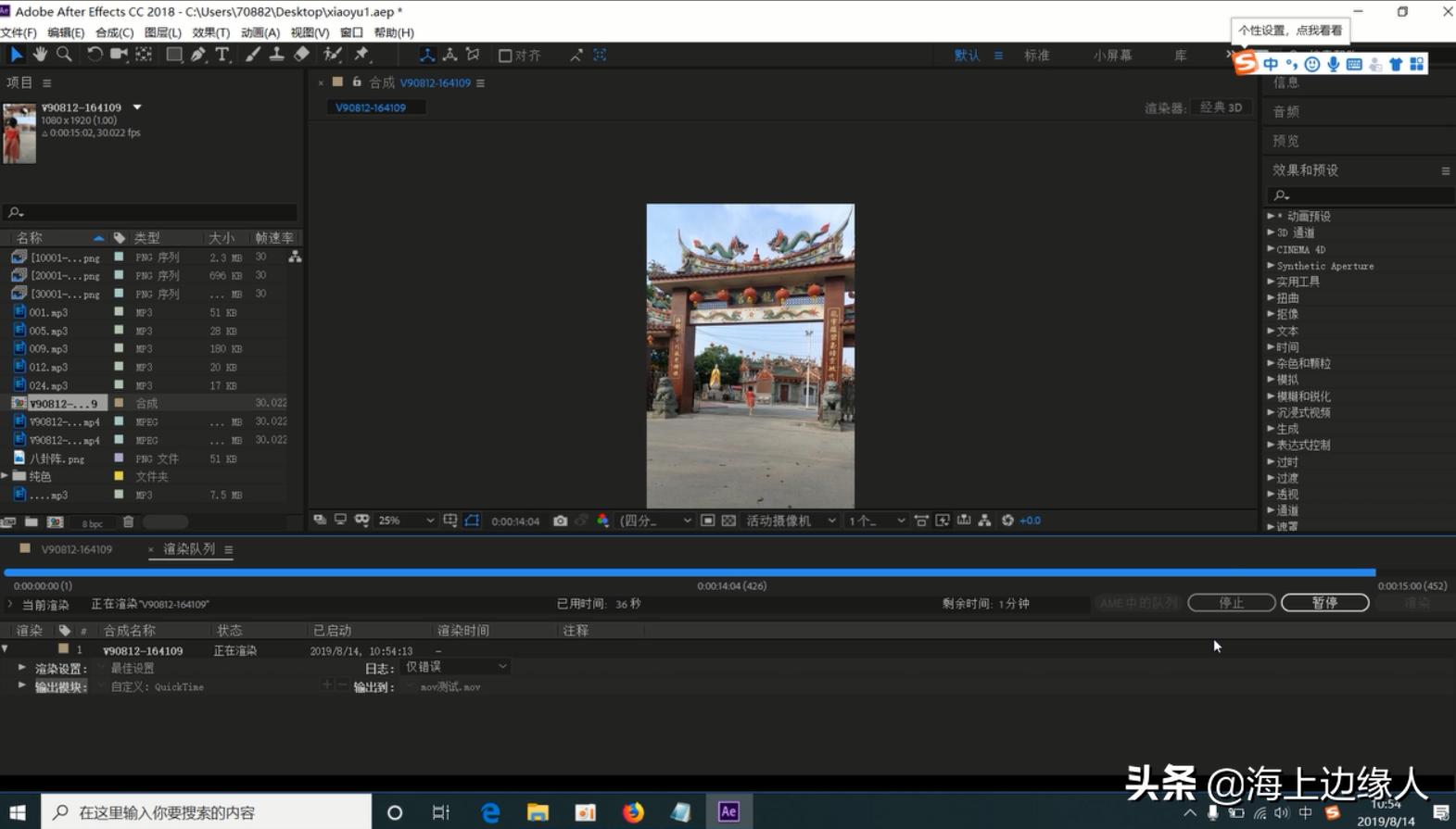1456x829 pixels.
Task: Click the V90812-164109 project thumbnail
Action: pos(19,133)
